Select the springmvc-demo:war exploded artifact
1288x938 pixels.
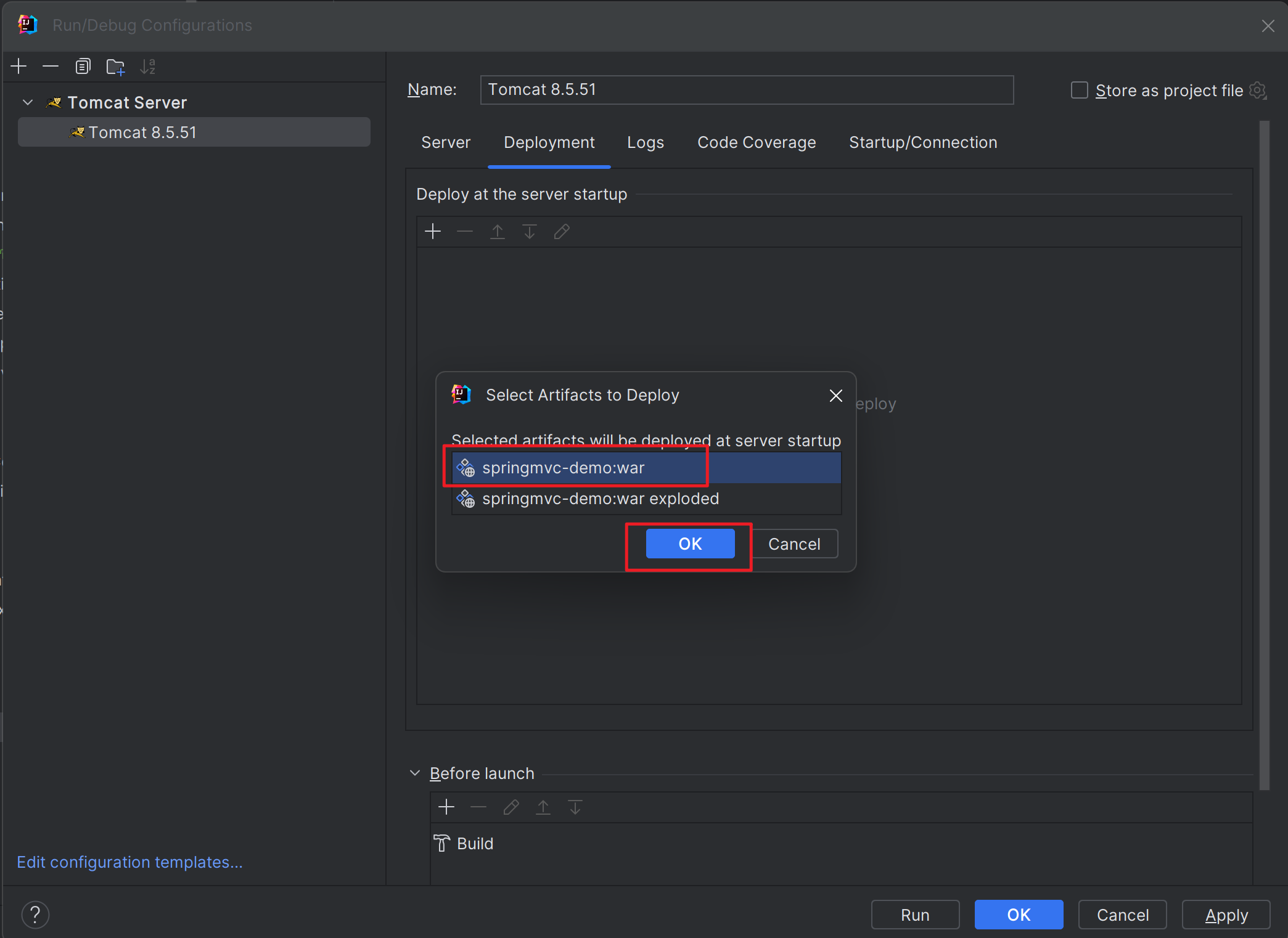[646, 499]
